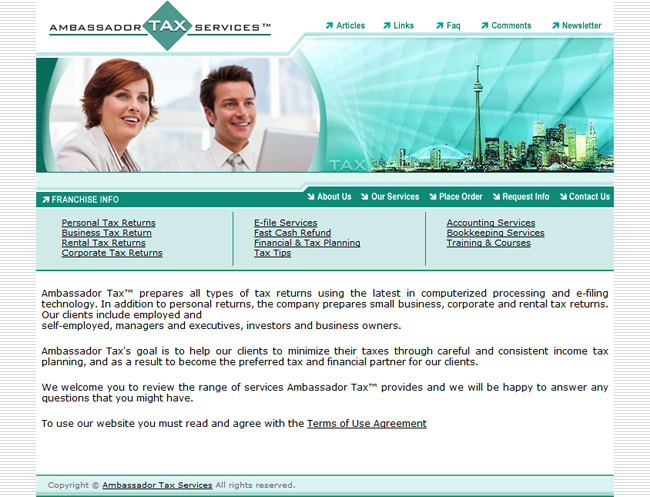Read the Terms of Use Agreement
Viewport: 650px width, 497px height.
point(366,424)
